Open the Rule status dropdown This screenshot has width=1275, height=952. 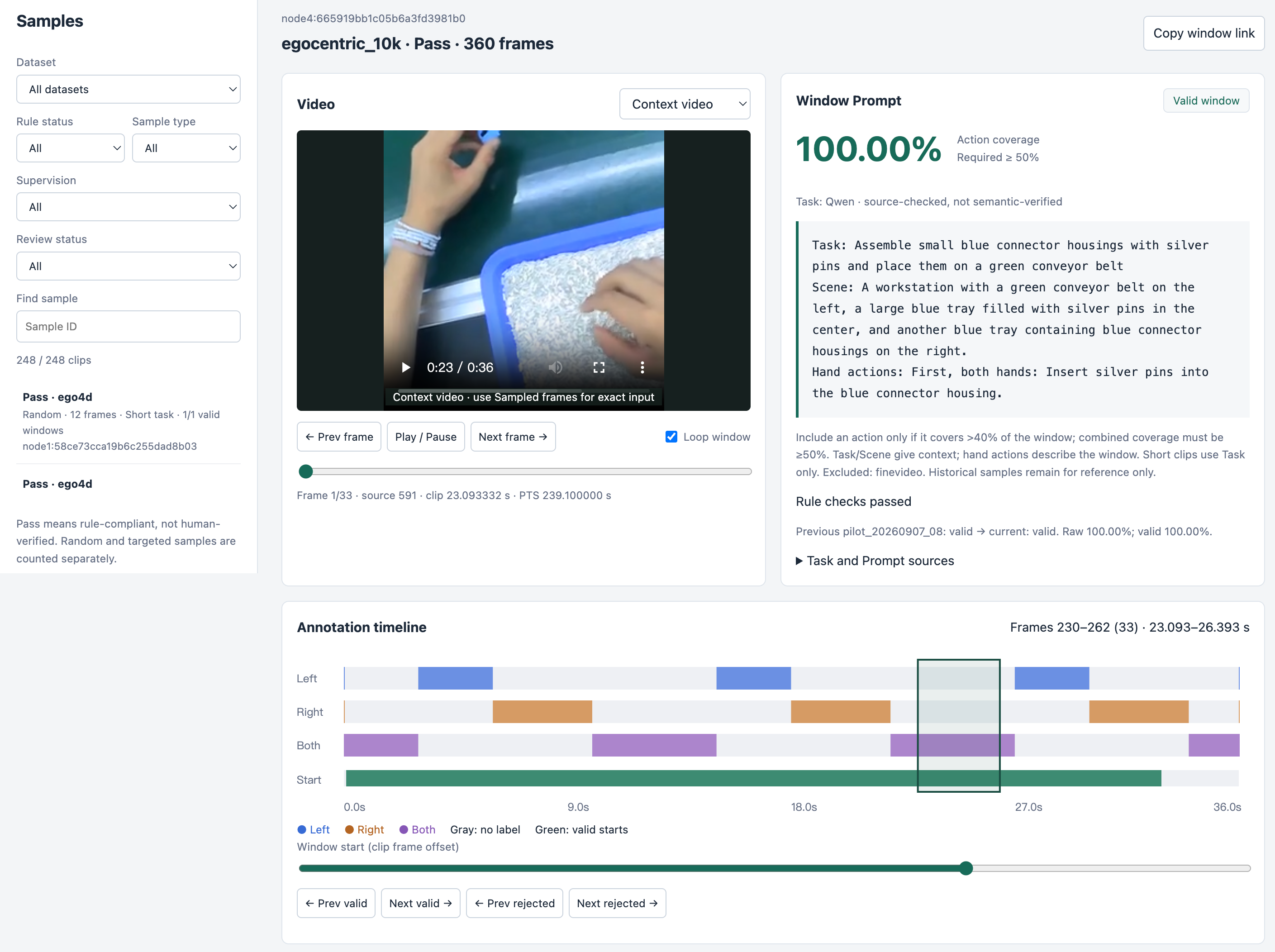tap(70, 148)
